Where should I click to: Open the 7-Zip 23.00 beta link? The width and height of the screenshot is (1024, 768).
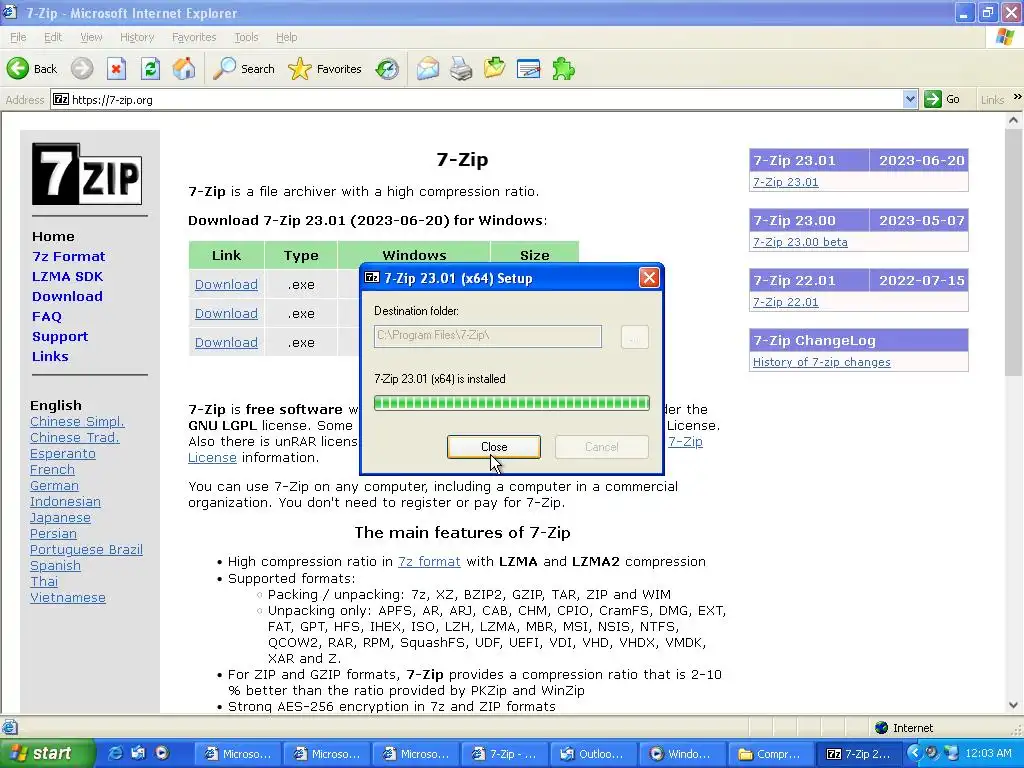click(800, 242)
